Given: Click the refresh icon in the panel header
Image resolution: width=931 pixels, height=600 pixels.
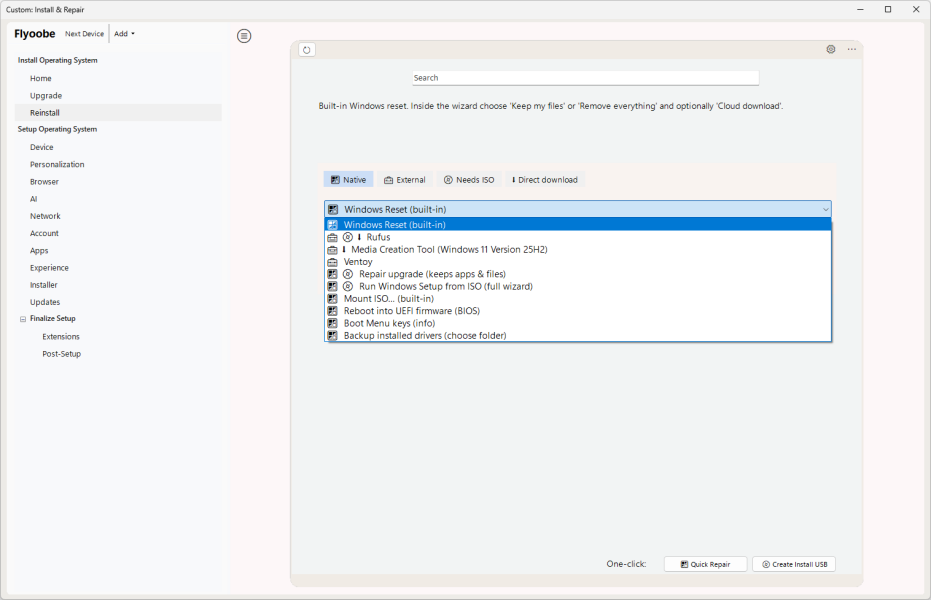Looking at the screenshot, I should tap(307, 50).
